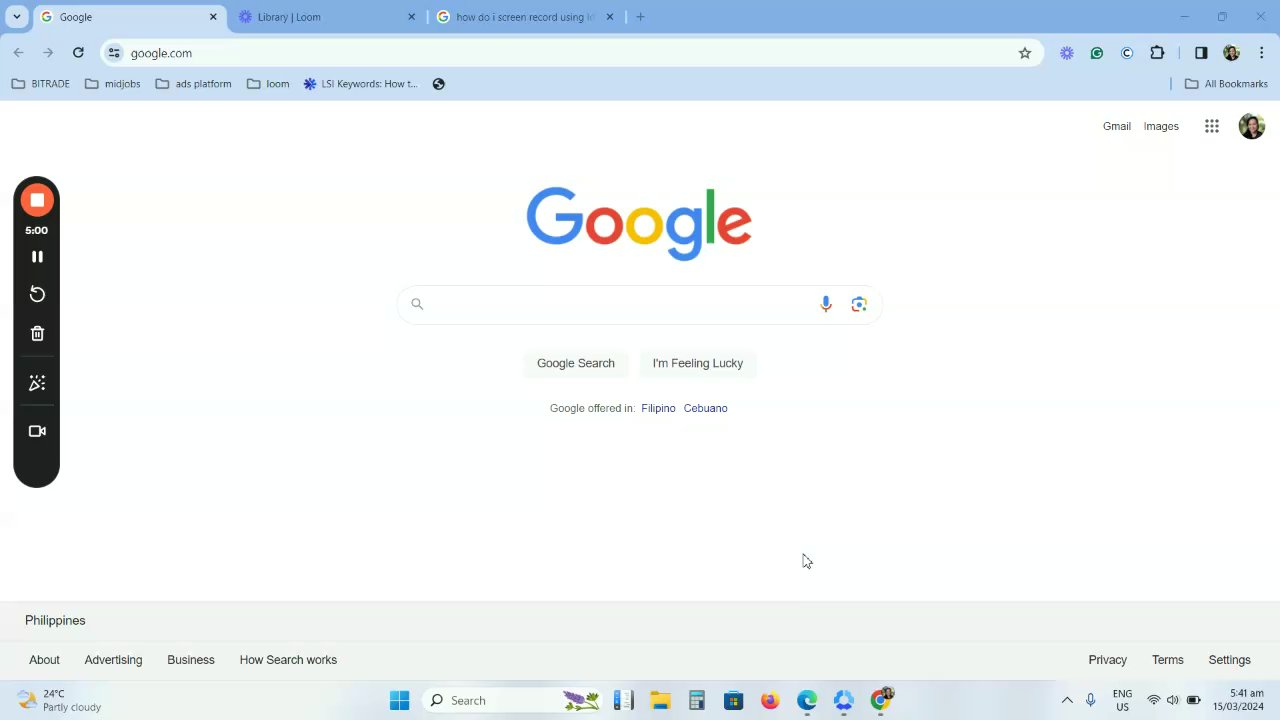Open Business footer link
The width and height of the screenshot is (1280, 720).
click(x=191, y=660)
